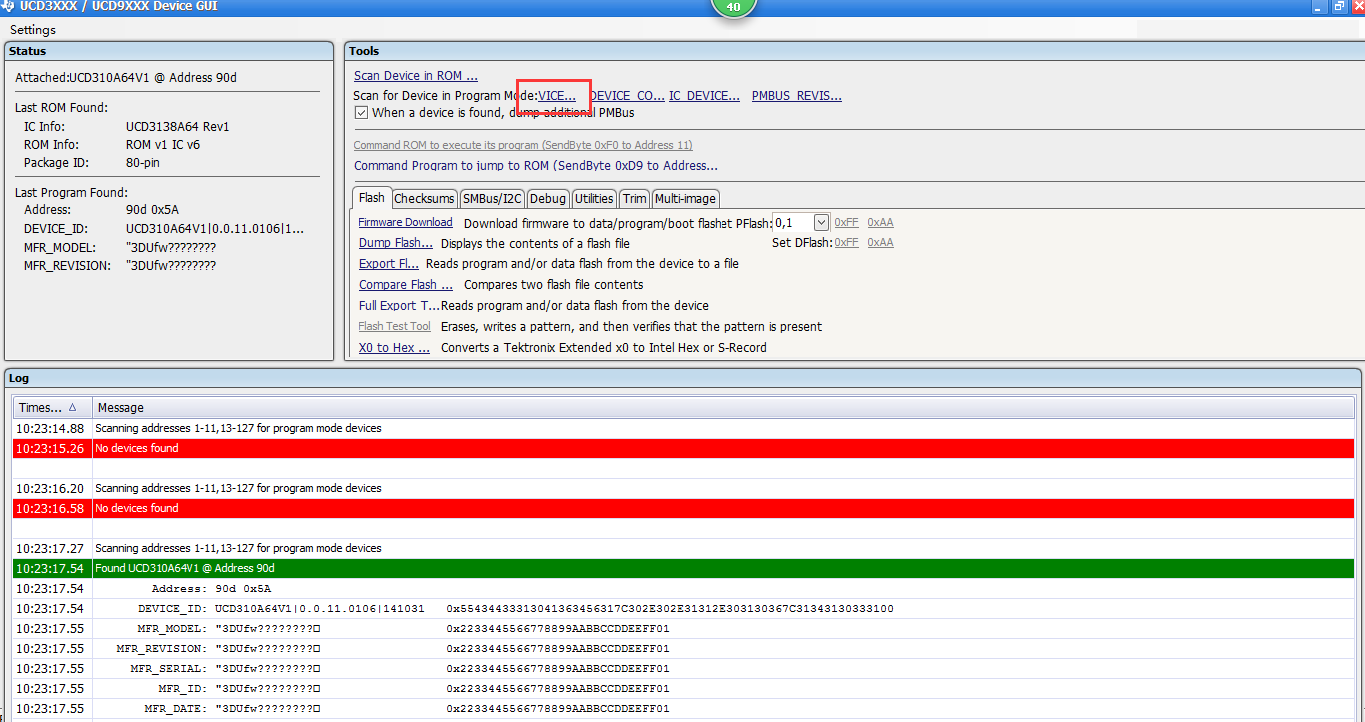Switch to the Flash tab

[x=372, y=198]
